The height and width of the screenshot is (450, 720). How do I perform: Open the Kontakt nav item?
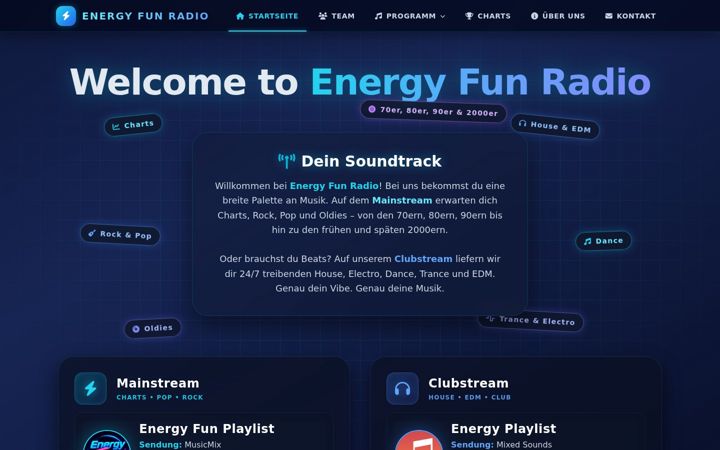(x=630, y=16)
